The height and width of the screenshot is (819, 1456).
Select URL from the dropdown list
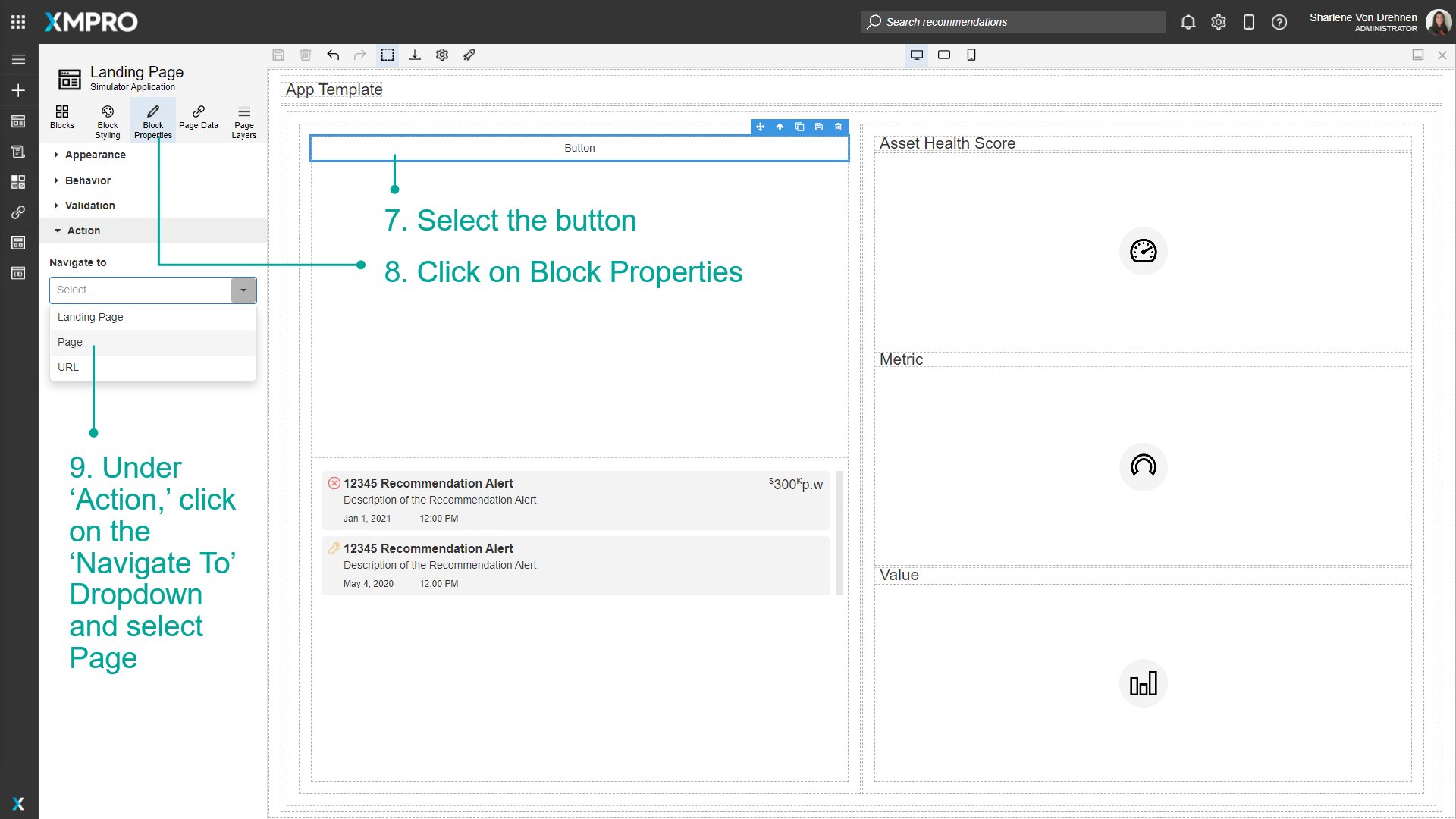[x=68, y=367]
